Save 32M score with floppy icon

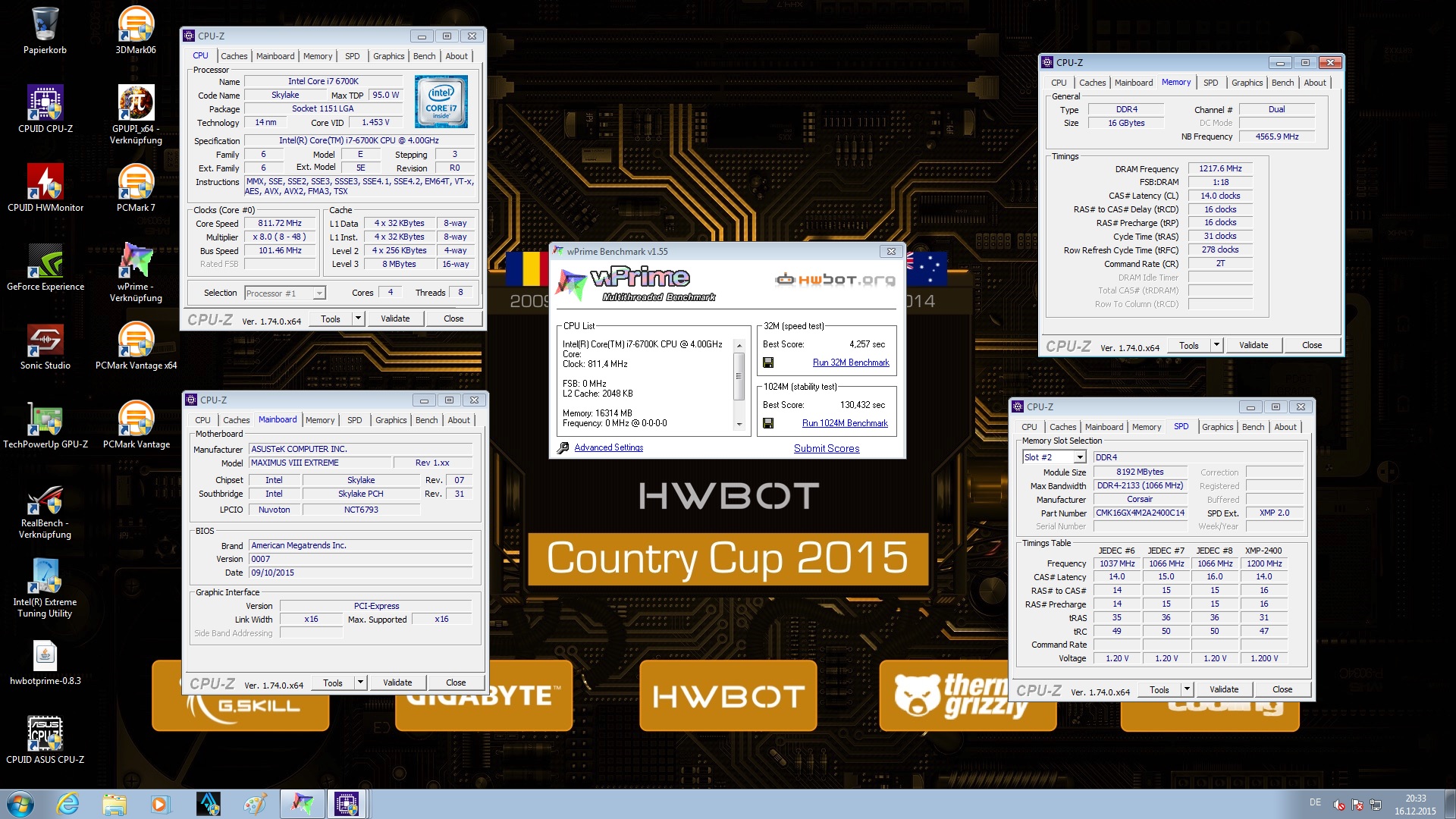tap(768, 362)
